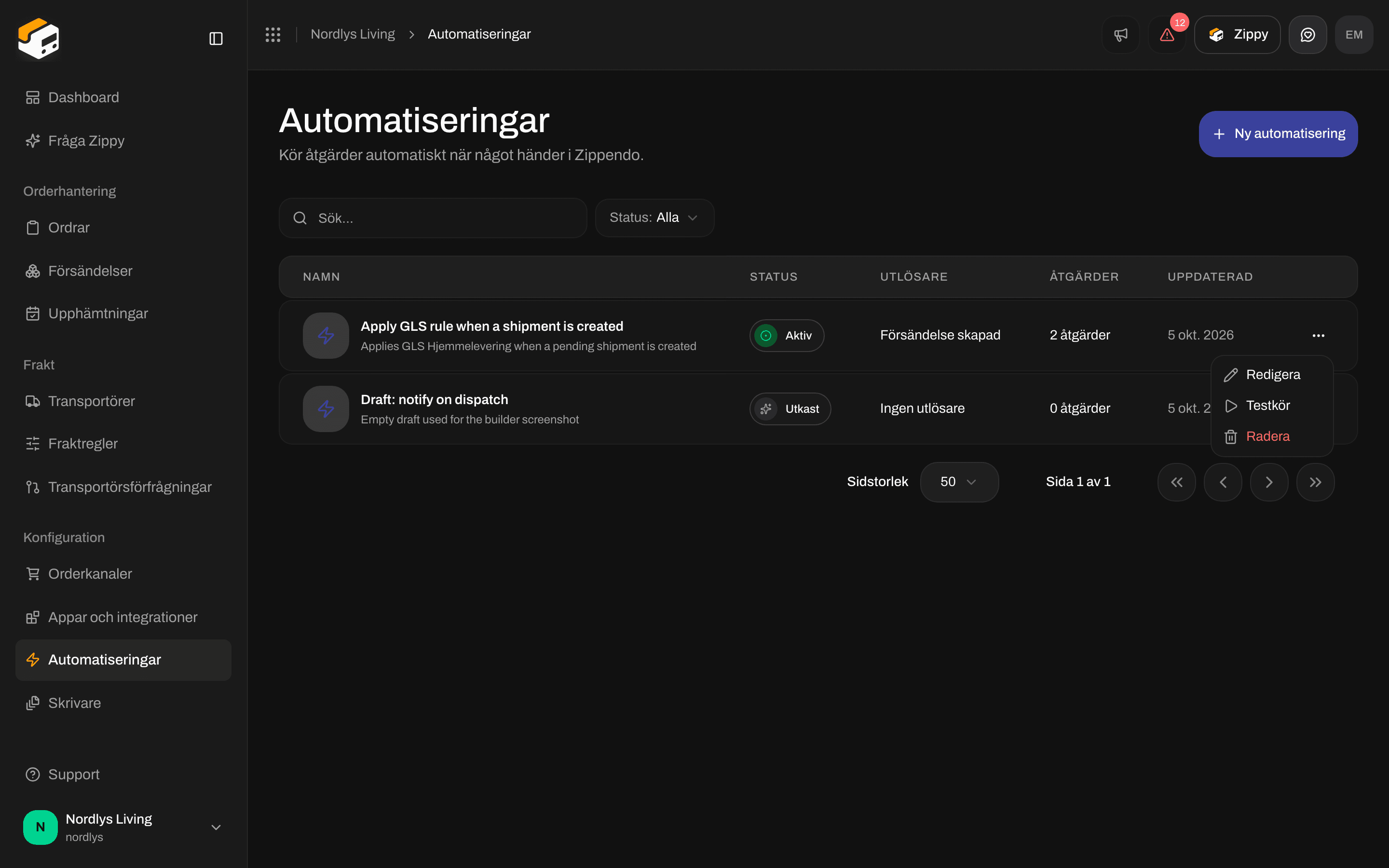Choose Radera from the context menu
The image size is (1389, 868).
pyautogui.click(x=1272, y=437)
